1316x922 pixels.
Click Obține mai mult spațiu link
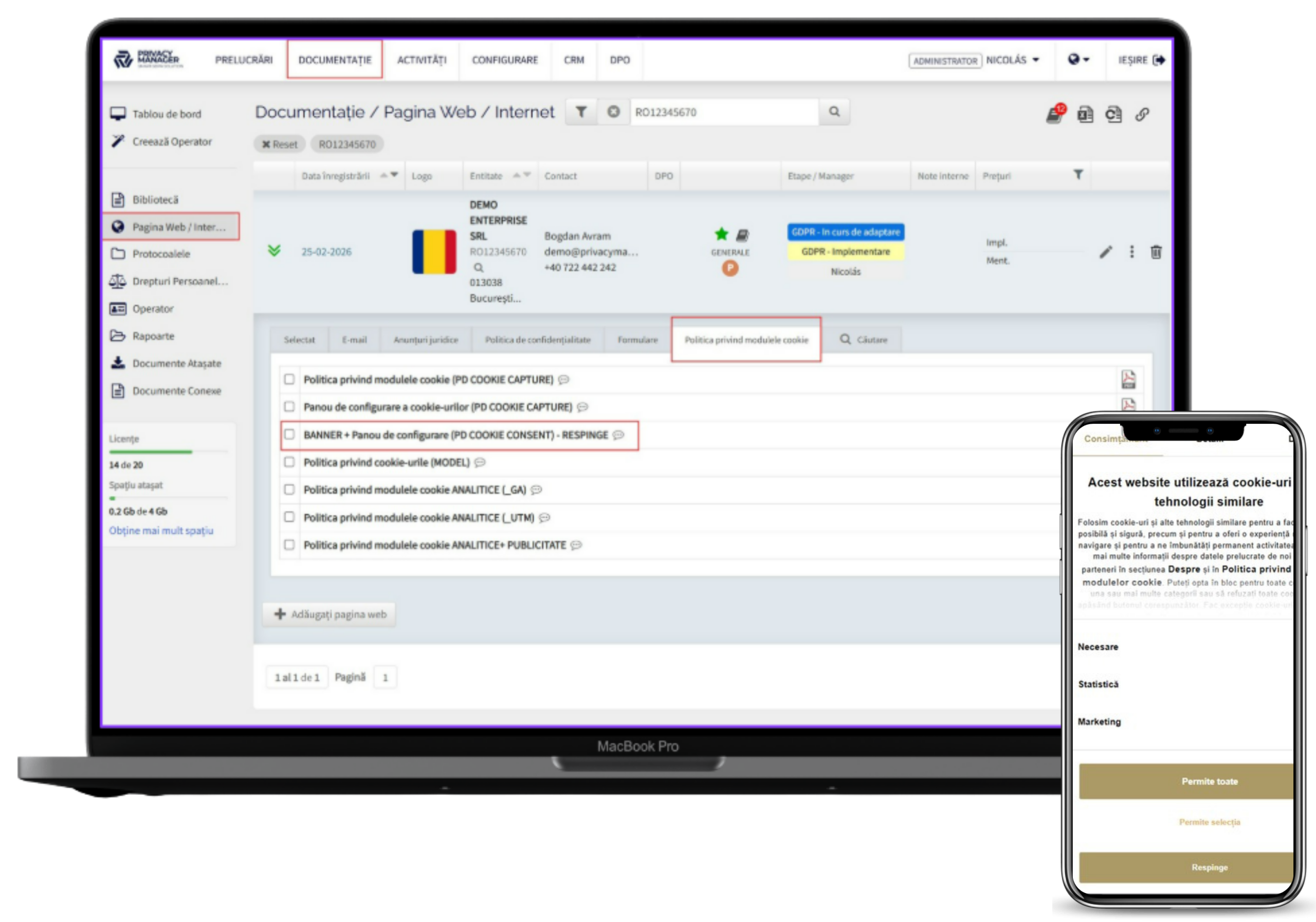pyautogui.click(x=161, y=531)
